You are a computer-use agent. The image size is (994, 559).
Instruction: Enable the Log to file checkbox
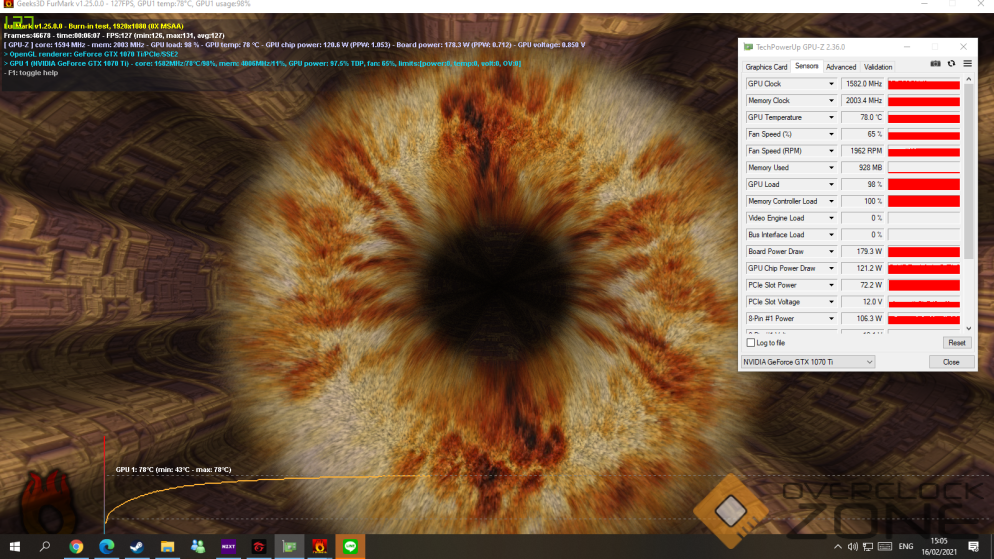[751, 343]
